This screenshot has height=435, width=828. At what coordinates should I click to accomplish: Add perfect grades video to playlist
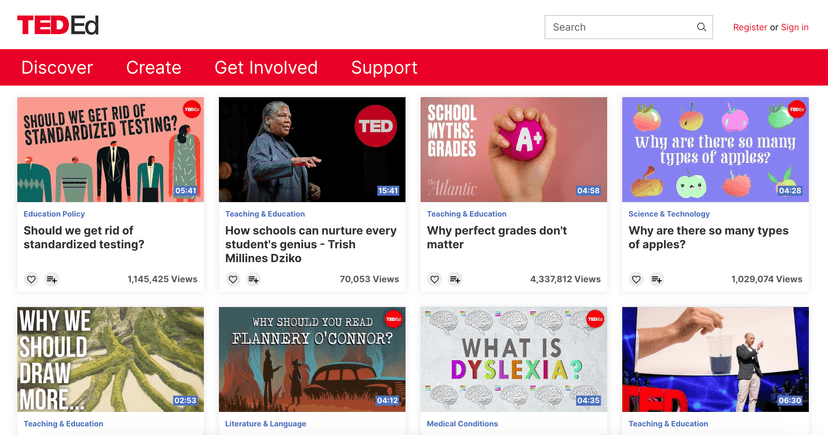click(x=456, y=279)
